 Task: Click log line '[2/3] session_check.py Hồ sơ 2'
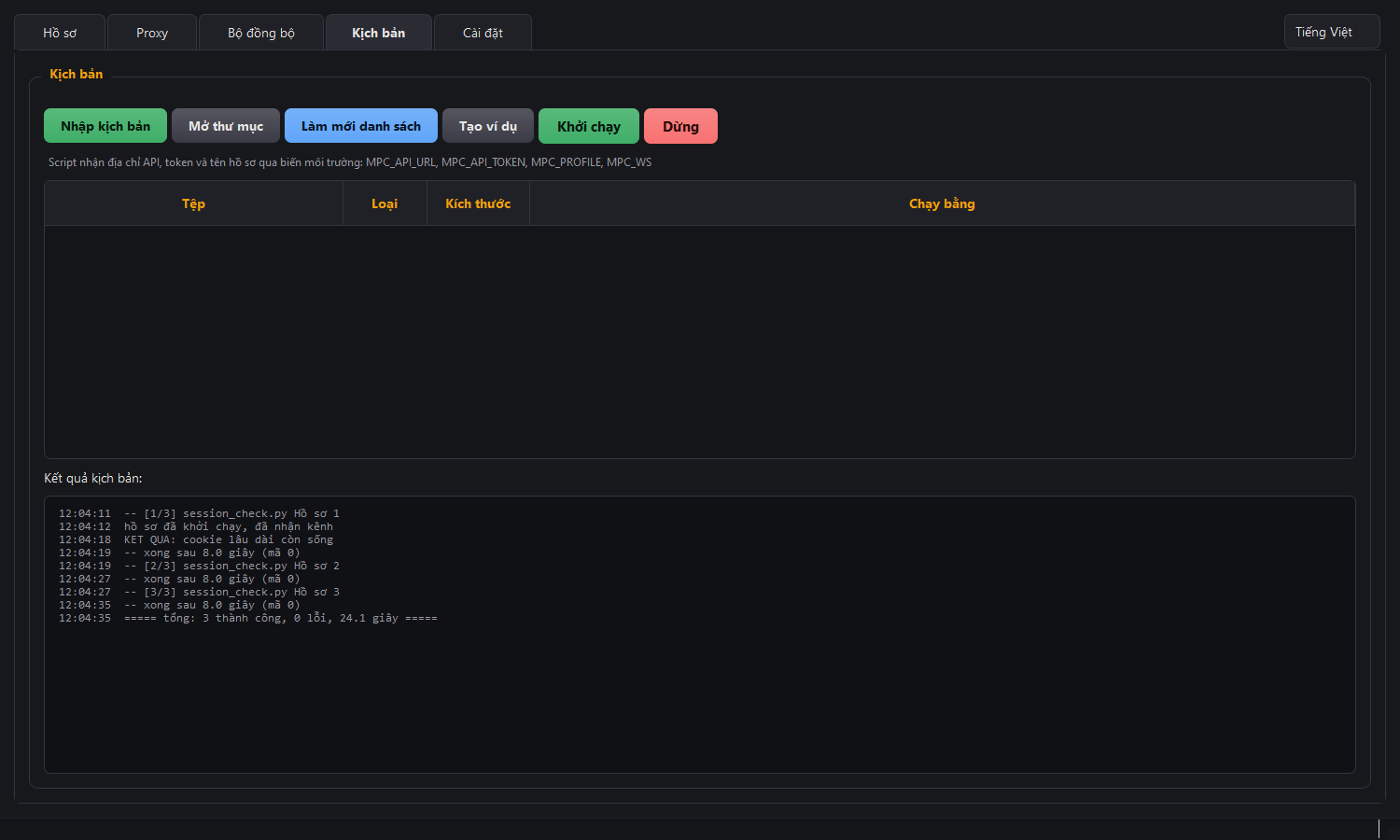click(x=199, y=566)
